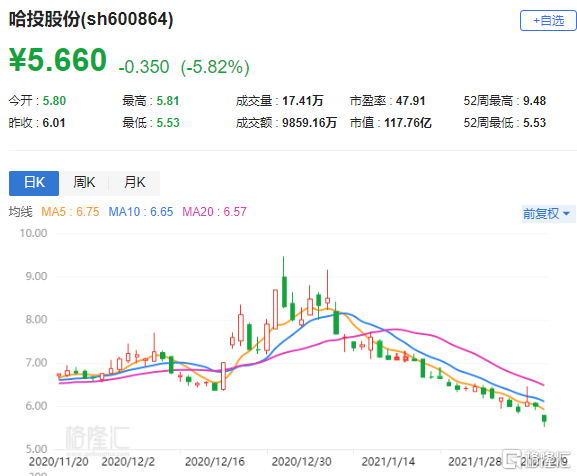
Task: Click the price change value -0.350
Action: [144, 67]
